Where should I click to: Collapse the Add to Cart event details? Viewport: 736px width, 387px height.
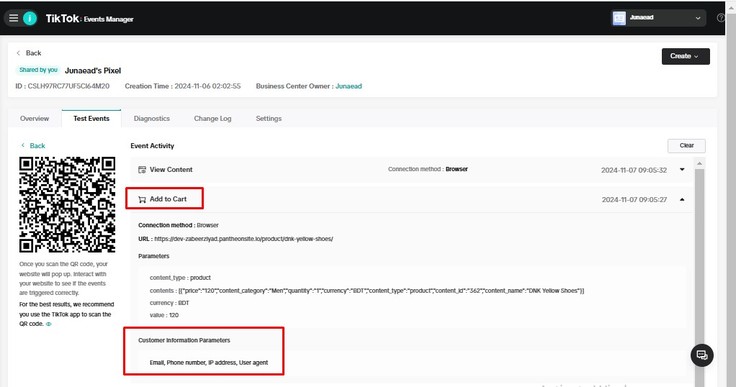[x=682, y=200]
